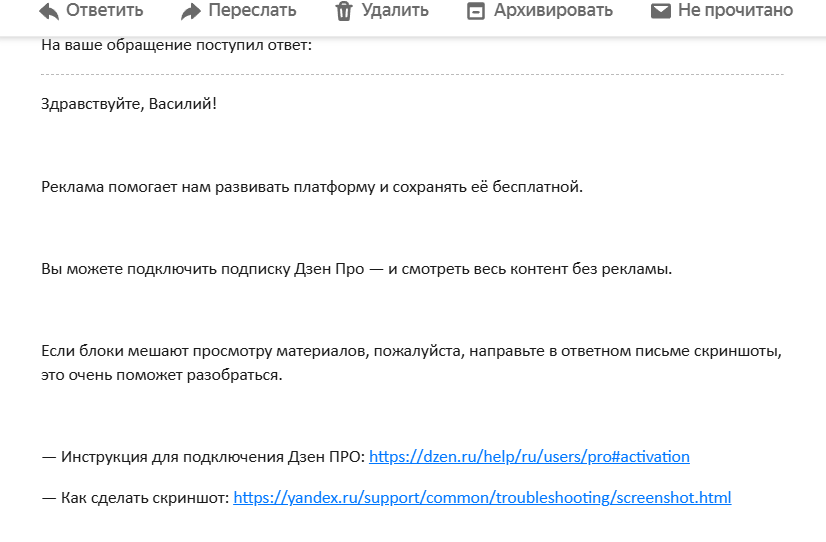This screenshot has width=826, height=542.
Task: Click the paragraph starting Реклама помогает
Action: (x=312, y=187)
